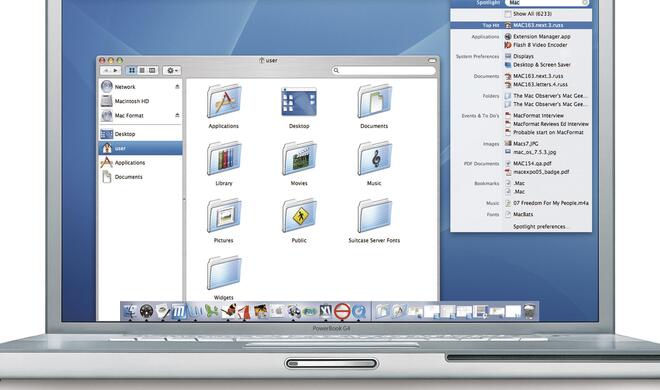The image size is (660, 390).
Task: Open the Applications folder icon in the user window
Action: click(x=224, y=101)
